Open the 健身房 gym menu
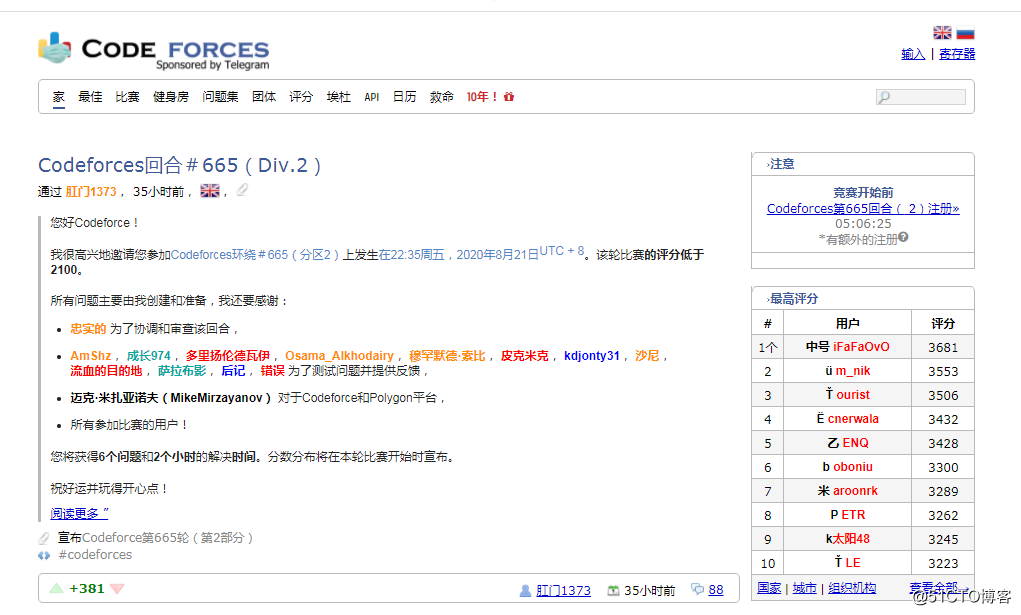Image resolution: width=1021 pixels, height=615 pixels. click(171, 97)
